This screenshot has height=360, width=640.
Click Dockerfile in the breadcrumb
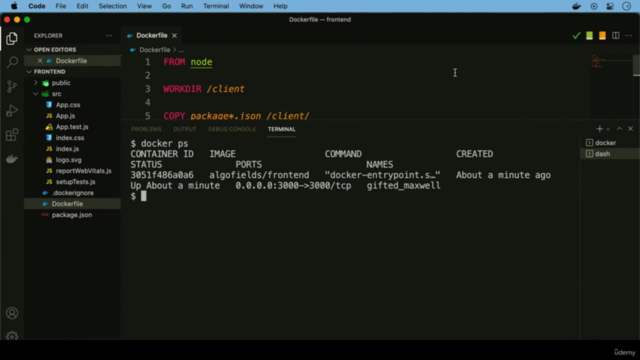tap(154, 50)
